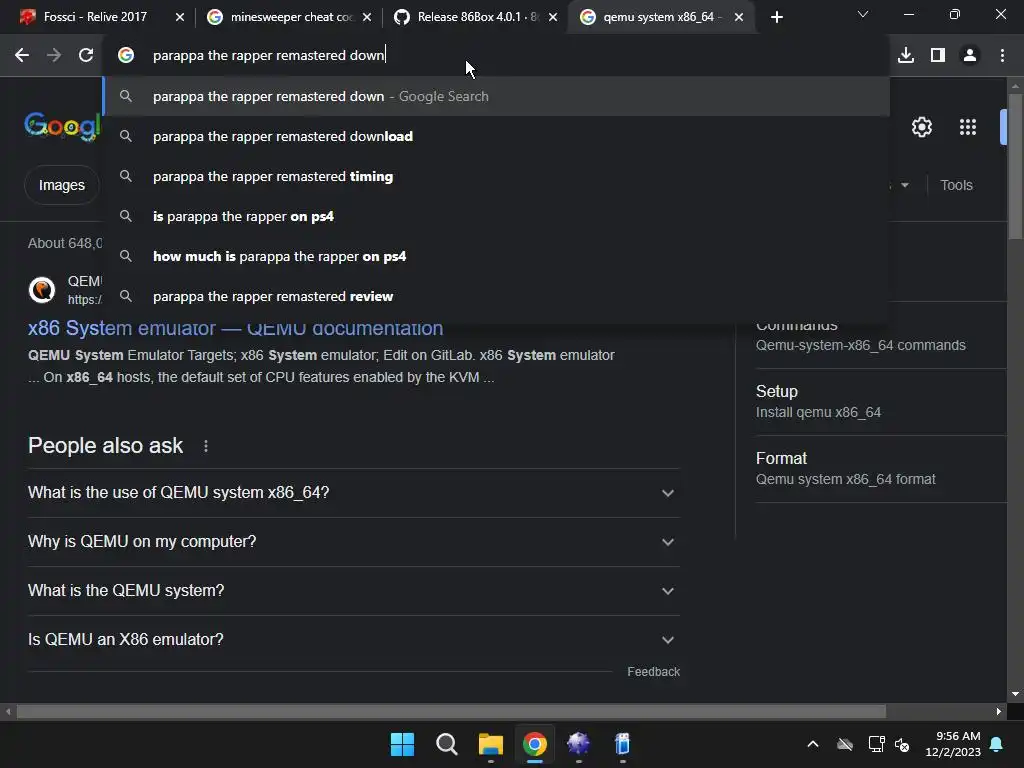
Task: Open the search Tools button
Action: 956,185
